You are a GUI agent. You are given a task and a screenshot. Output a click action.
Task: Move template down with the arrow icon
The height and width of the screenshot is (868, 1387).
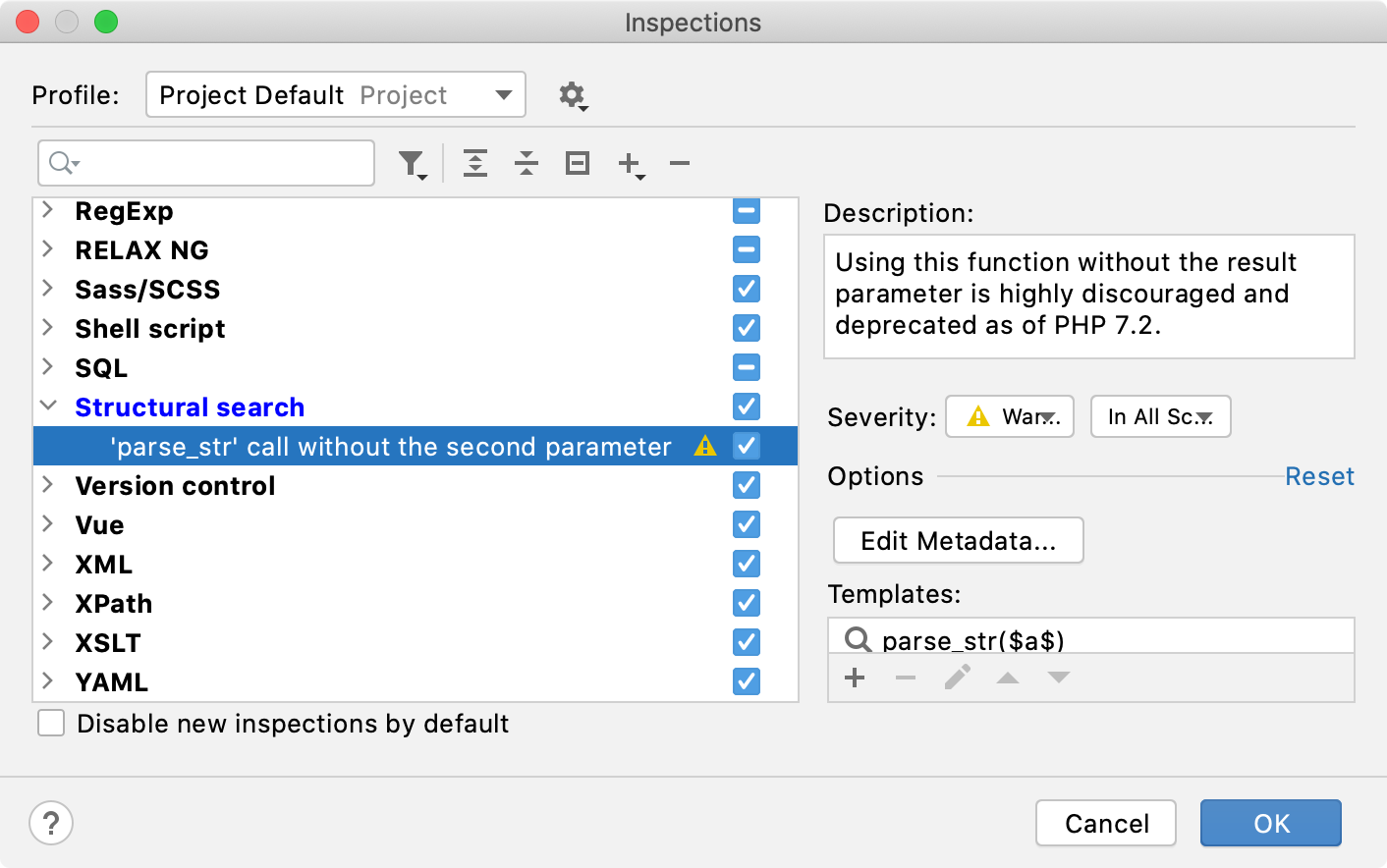1059,678
